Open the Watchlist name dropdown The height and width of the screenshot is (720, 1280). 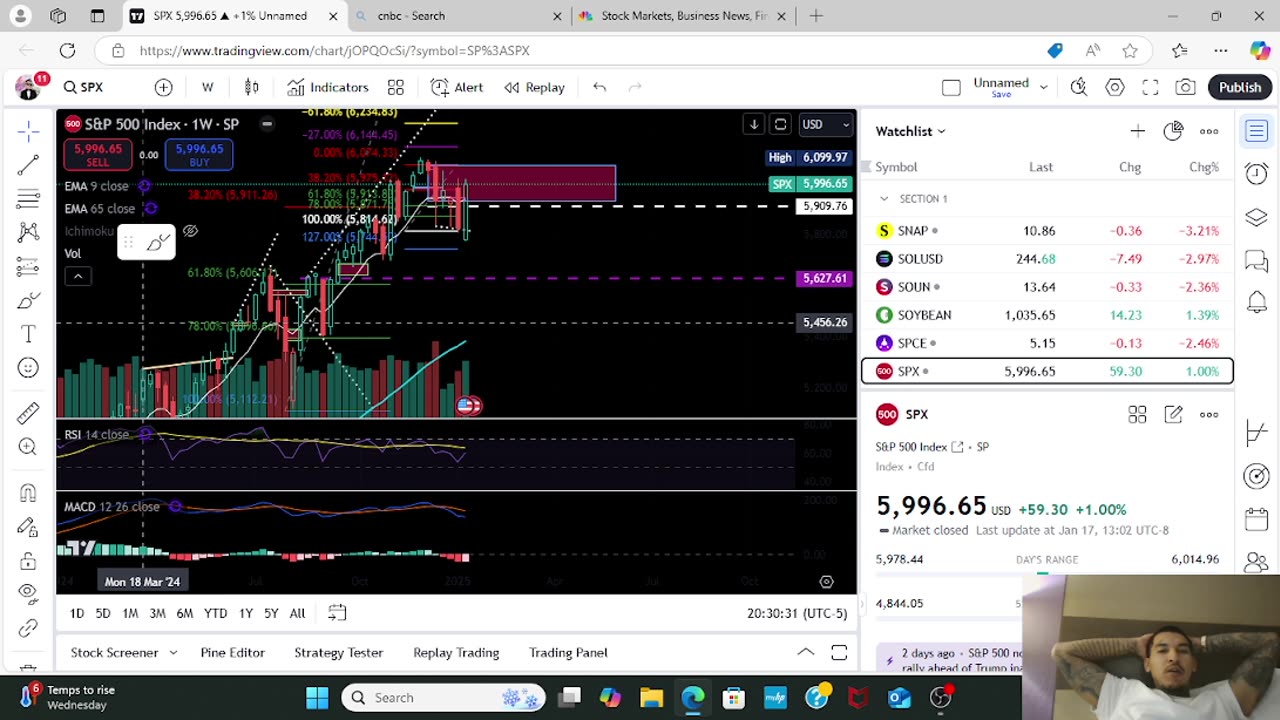coord(910,131)
